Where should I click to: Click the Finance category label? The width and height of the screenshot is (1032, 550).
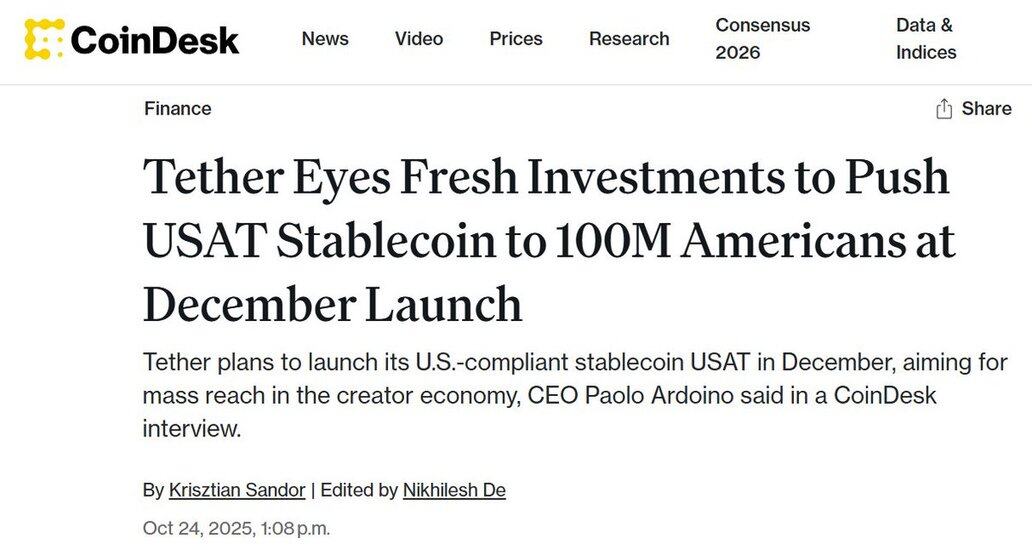(177, 109)
